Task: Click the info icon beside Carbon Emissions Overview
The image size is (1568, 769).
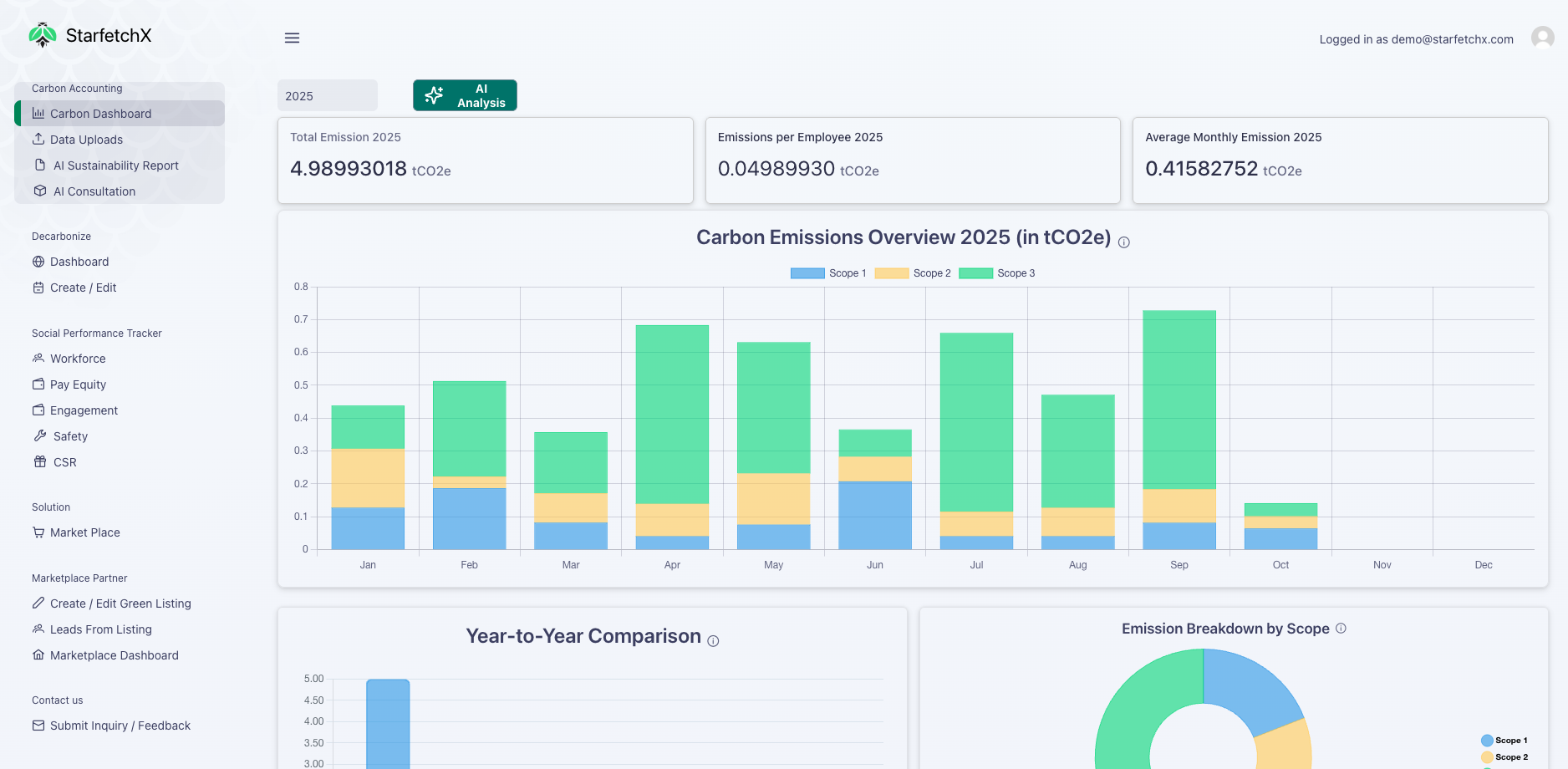Action: (x=1124, y=242)
